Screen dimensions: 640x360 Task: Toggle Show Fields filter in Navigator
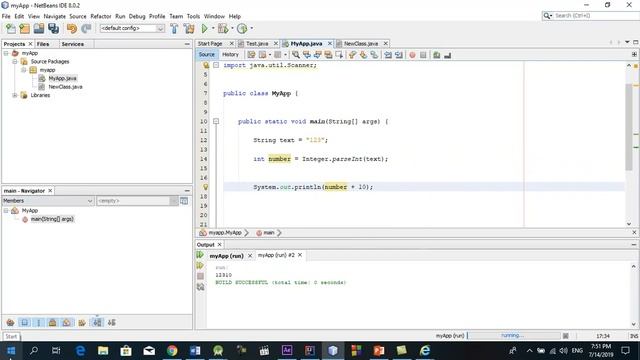pyautogui.click(x=24, y=322)
